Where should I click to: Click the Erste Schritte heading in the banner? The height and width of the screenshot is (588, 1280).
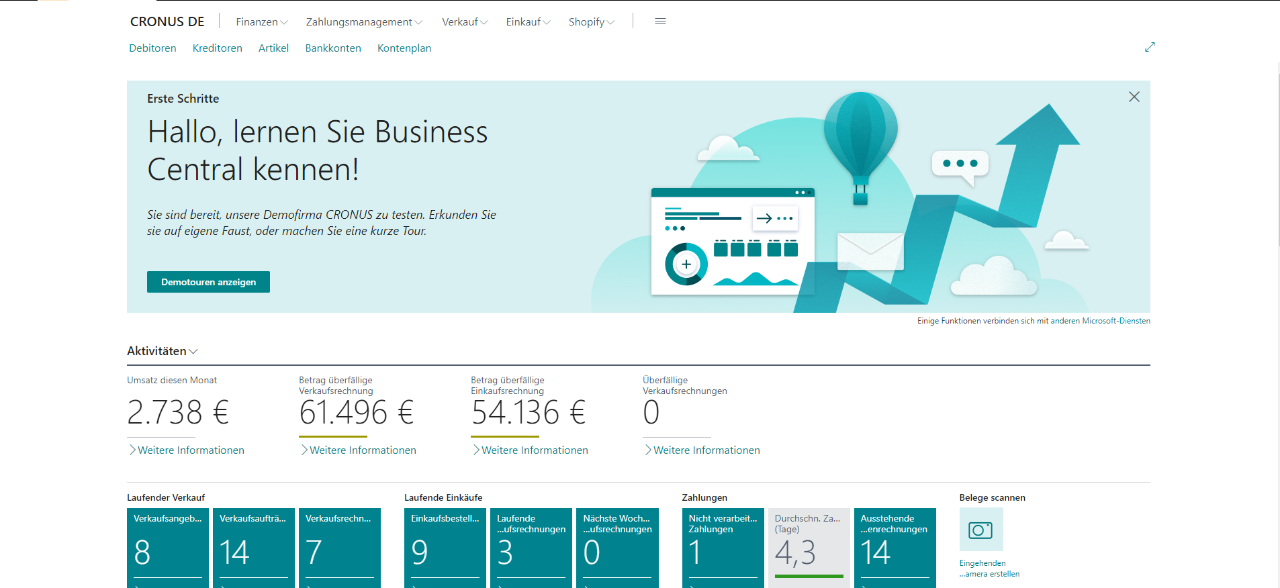[183, 99]
